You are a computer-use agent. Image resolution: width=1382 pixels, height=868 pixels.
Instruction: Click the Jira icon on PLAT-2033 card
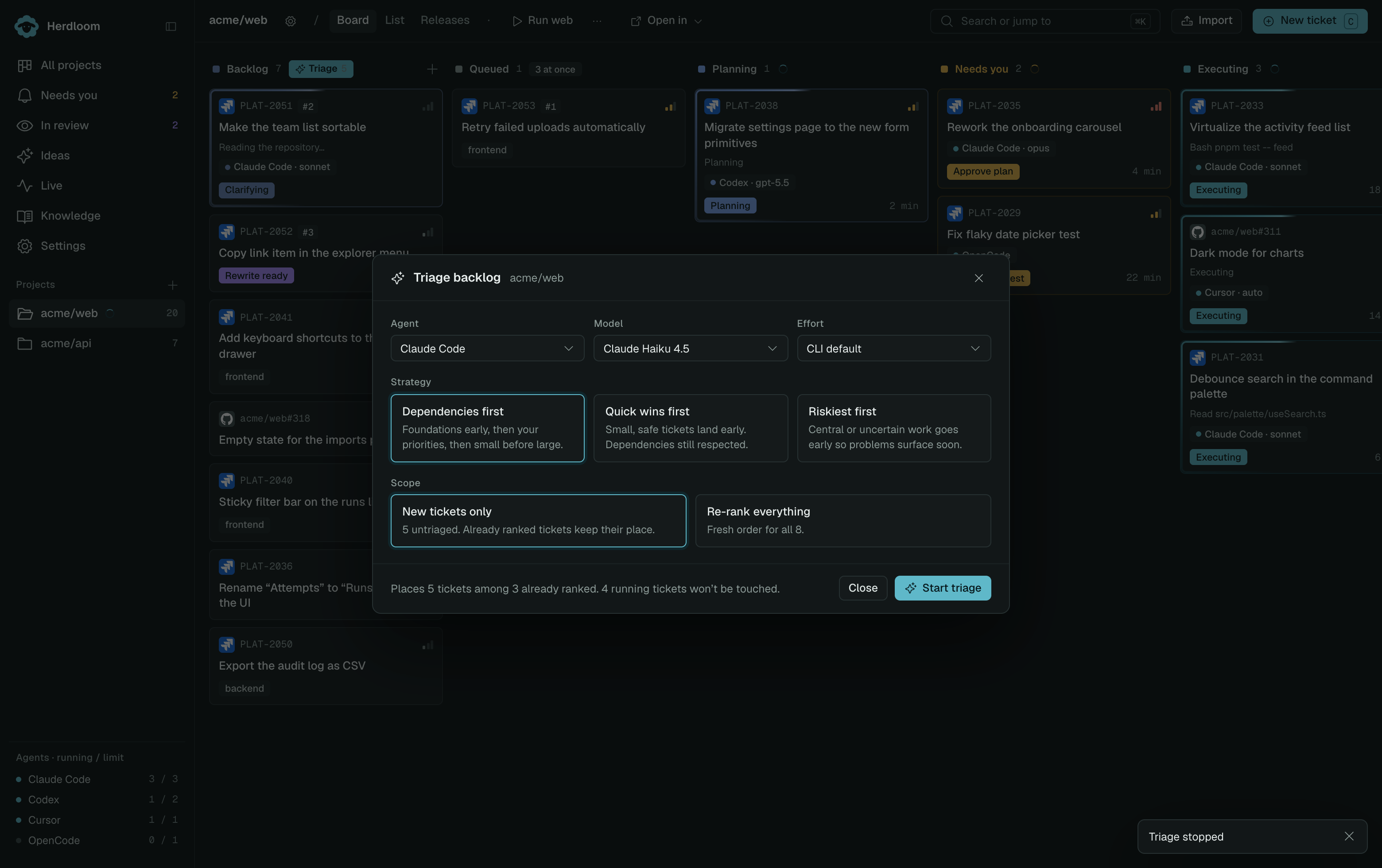tap(1197, 106)
